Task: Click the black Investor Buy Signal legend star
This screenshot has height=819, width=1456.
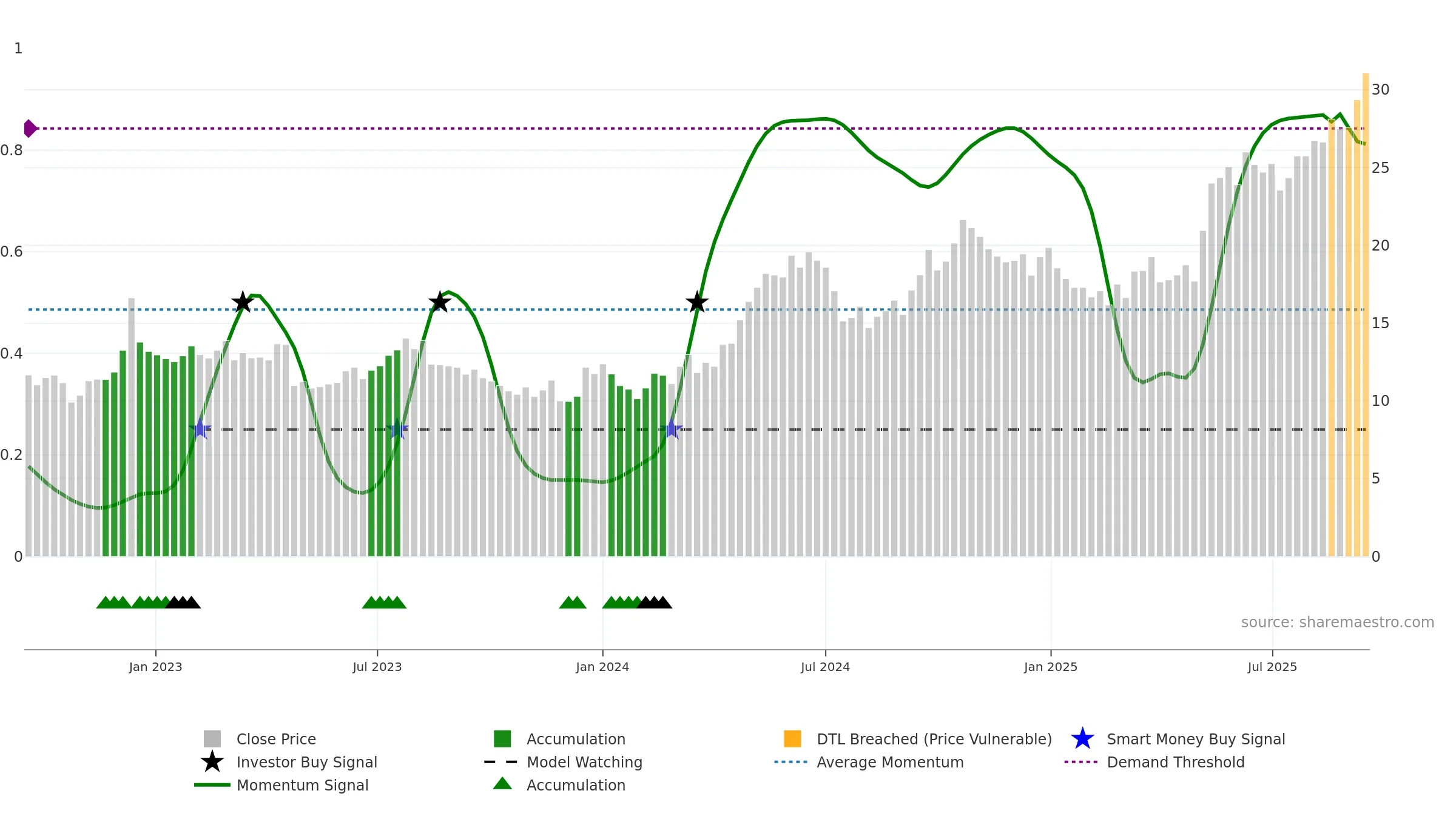Action: [212, 762]
